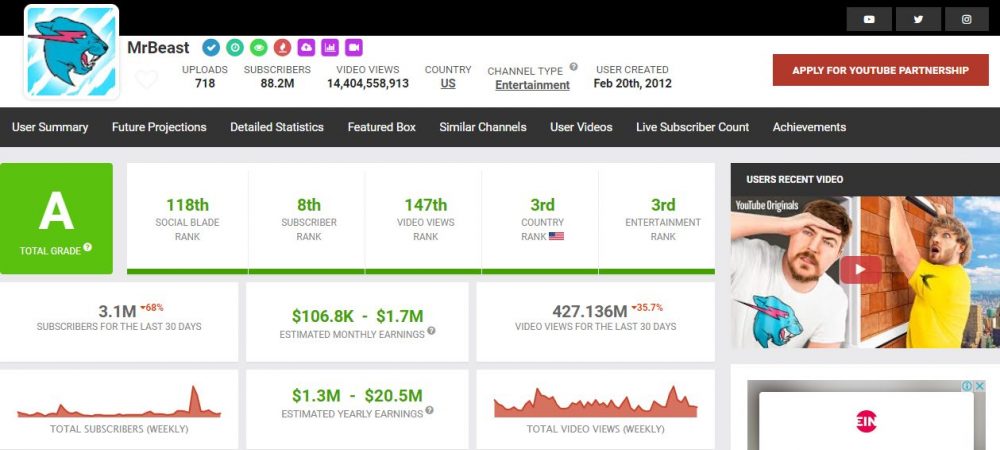Select the 8th Subscriber Rank card
The height and width of the screenshot is (450, 1000).
point(309,219)
